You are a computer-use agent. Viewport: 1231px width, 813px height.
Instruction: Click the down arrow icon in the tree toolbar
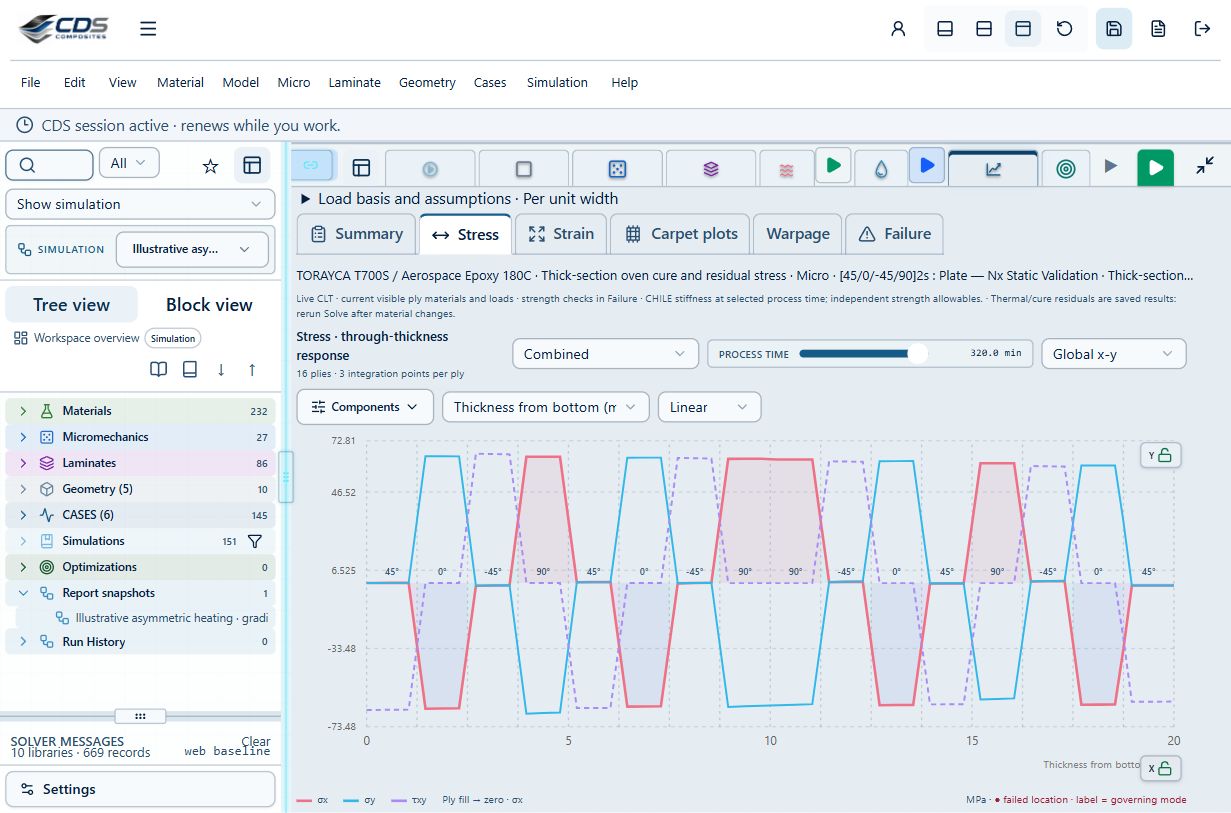[x=221, y=370]
